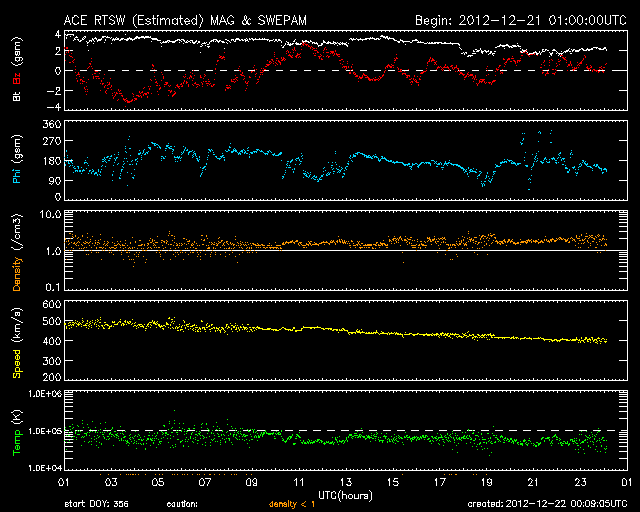Image resolution: width=640 pixels, height=512 pixels.
Task: Click the '180' tick on the Phi axis
Action: click(x=52, y=161)
